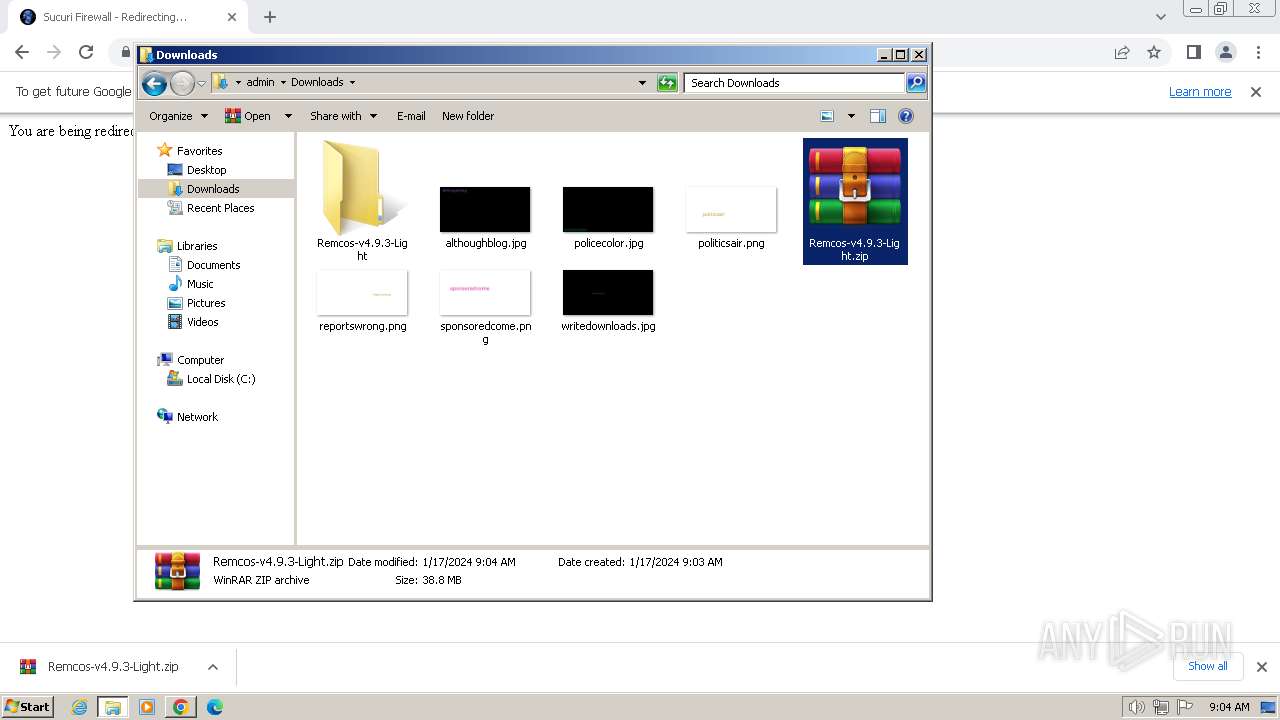Click the Explorer forward navigation arrow
Screen dimensions: 1280x720
pyautogui.click(x=182, y=84)
